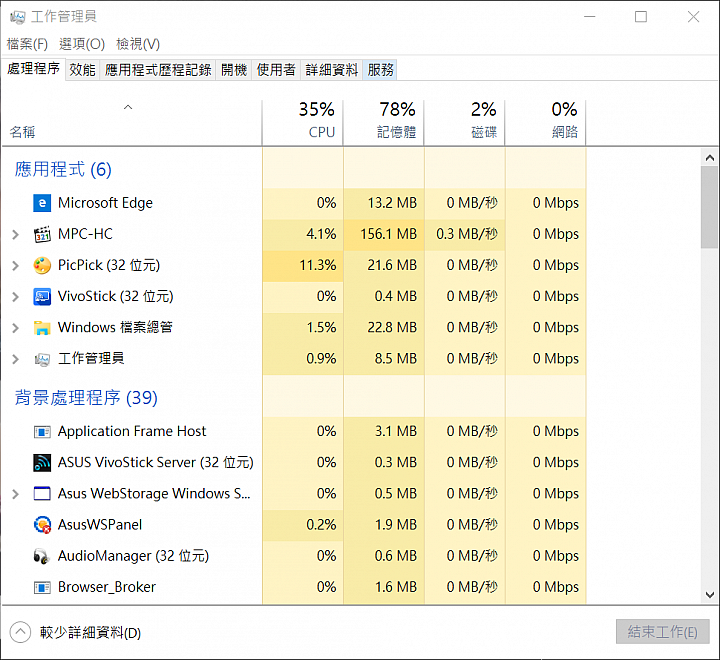Sort by the 記憶體 column header
Screen dimensions: 720x660
pyautogui.click(x=384, y=123)
